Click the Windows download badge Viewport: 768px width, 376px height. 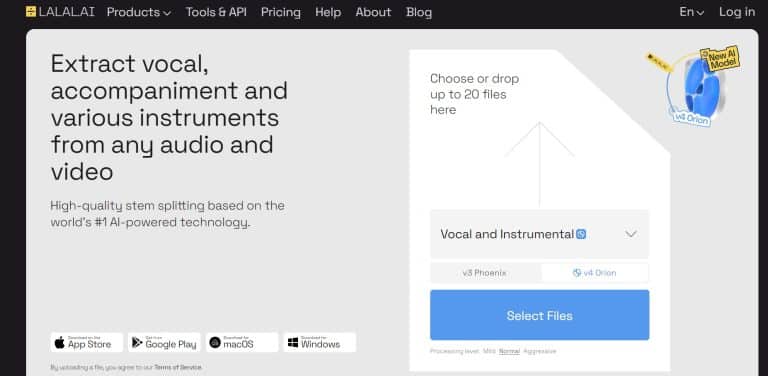click(x=319, y=342)
